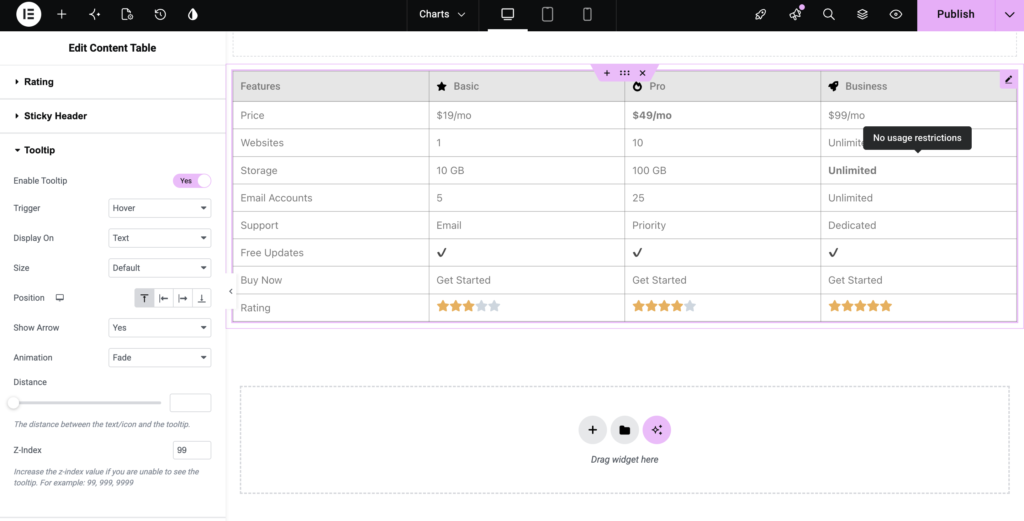Click the Email Accounts row label

276,198
